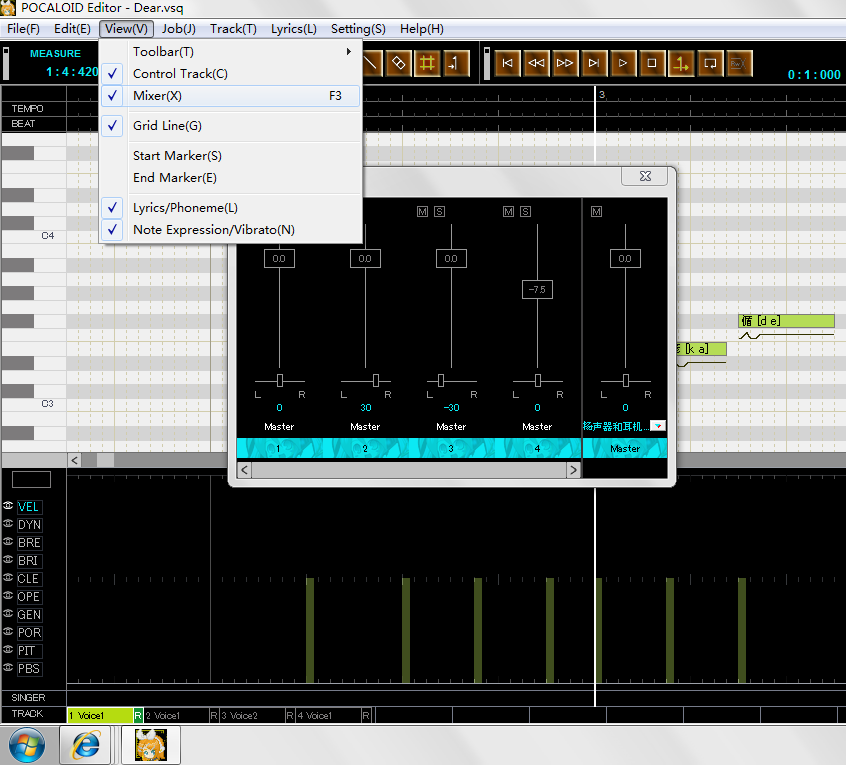Select the eraser tool in the toolbar
This screenshot has height=765, width=846.
tap(398, 63)
